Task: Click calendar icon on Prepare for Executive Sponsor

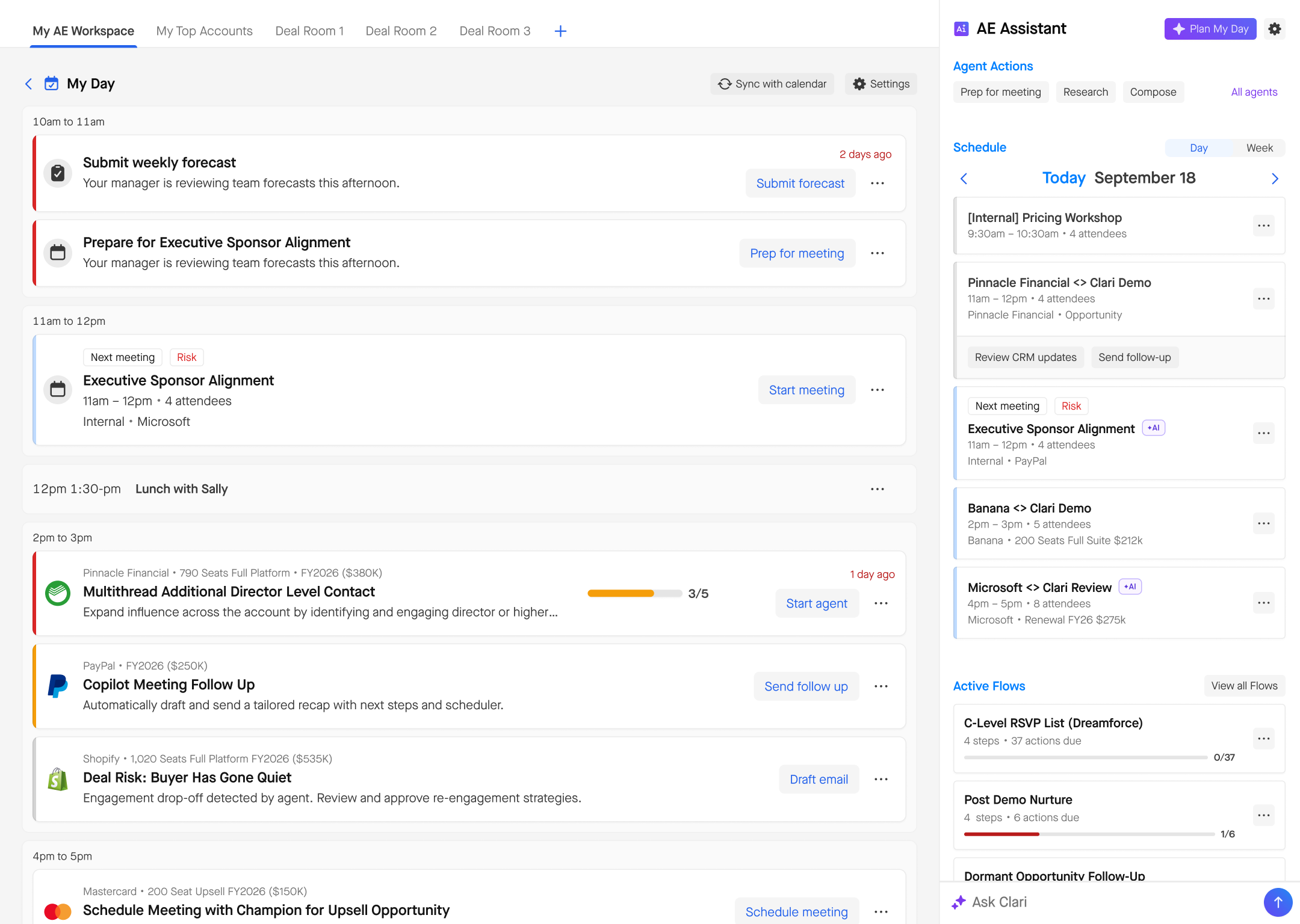Action: coord(58,253)
